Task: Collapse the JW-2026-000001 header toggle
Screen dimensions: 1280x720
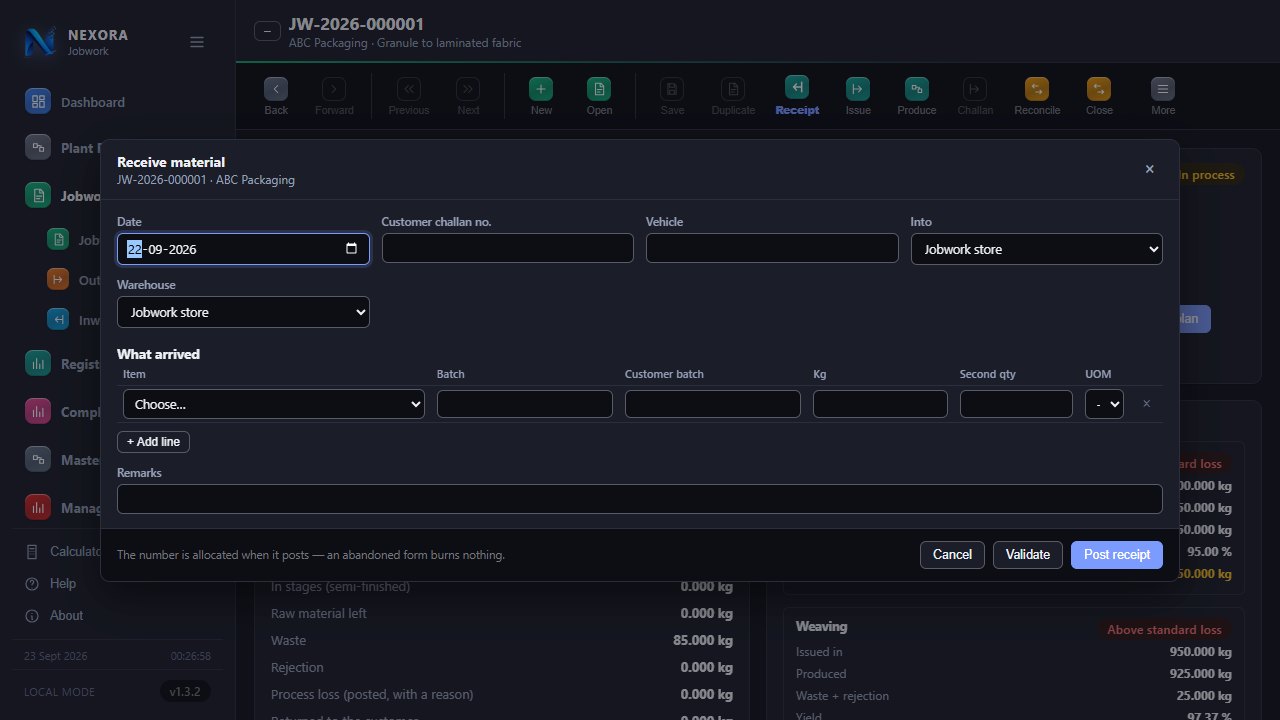Action: pos(267,31)
